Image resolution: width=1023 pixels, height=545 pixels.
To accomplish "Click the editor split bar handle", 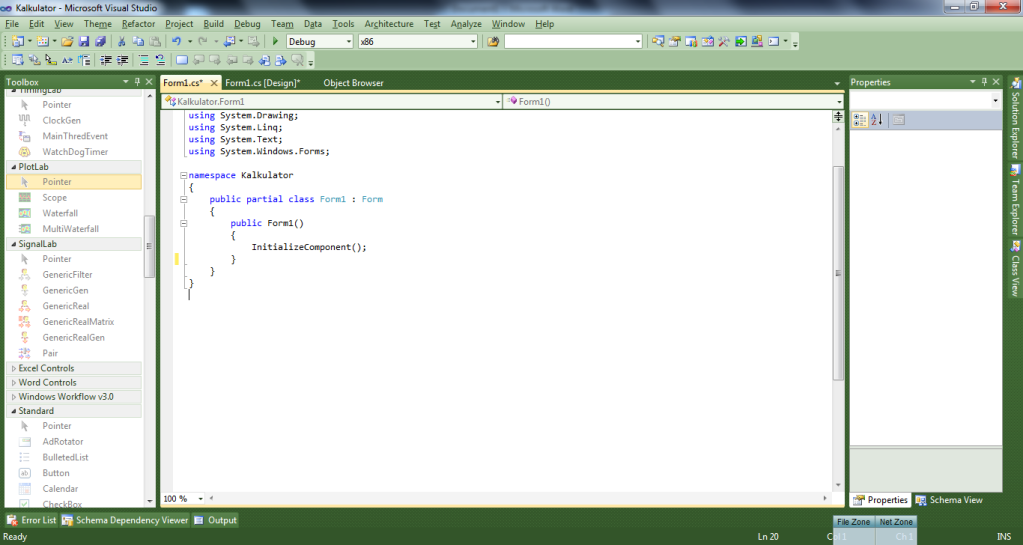I will coord(838,116).
